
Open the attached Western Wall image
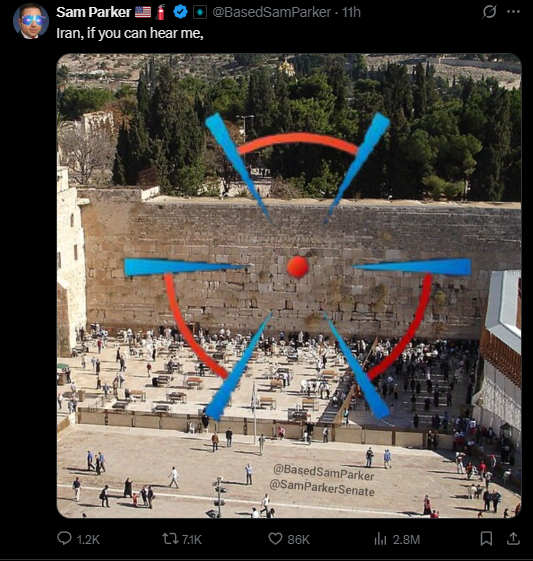coord(289,286)
